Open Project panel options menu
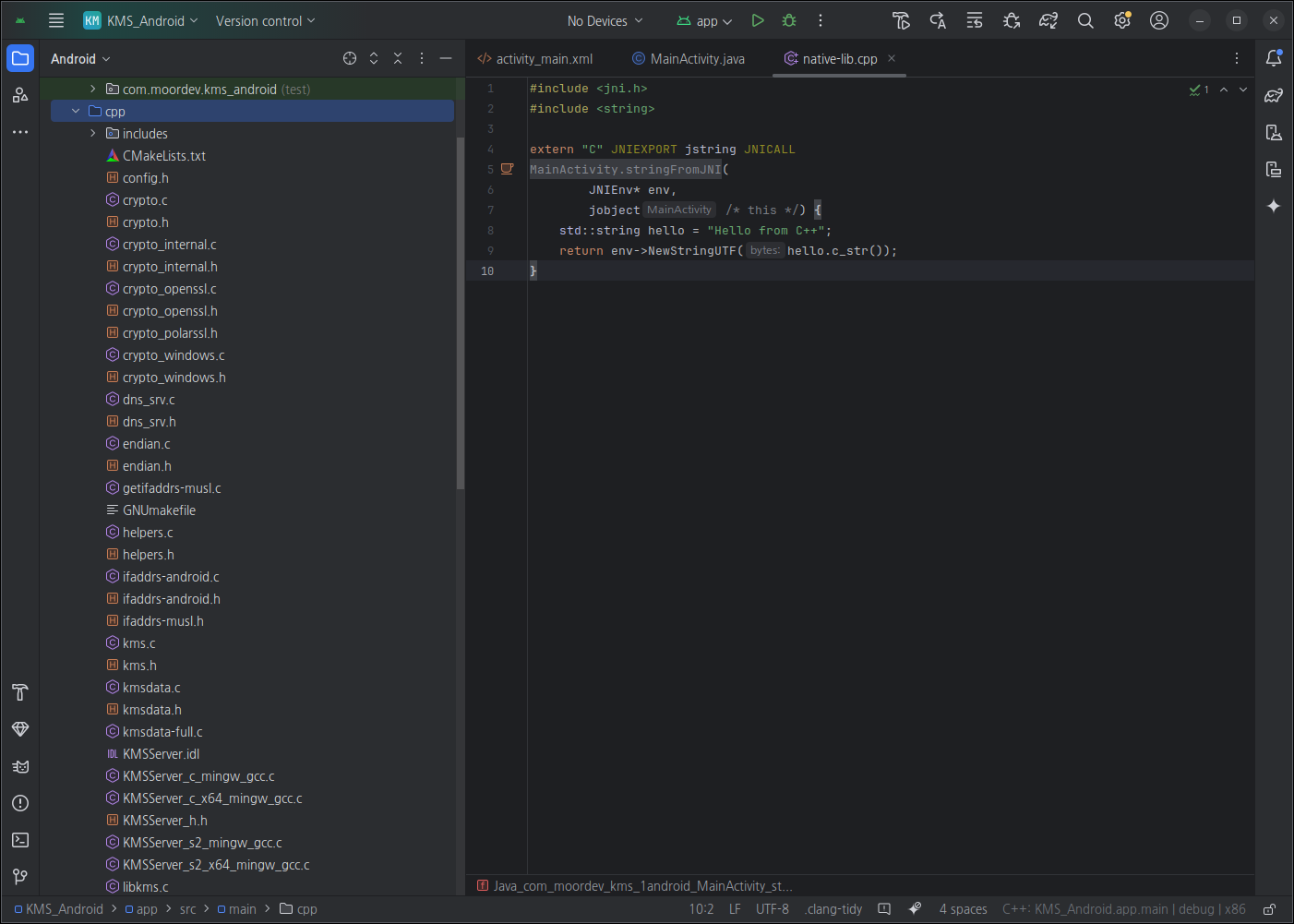 tap(422, 58)
